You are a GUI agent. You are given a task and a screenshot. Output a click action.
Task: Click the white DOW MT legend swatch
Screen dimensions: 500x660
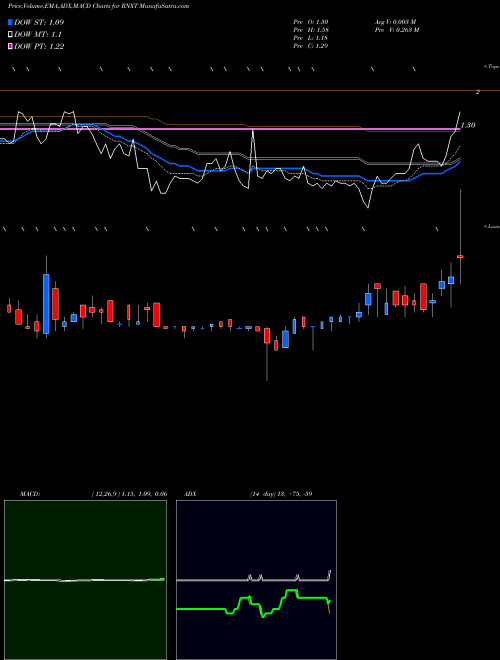coord(10,35)
